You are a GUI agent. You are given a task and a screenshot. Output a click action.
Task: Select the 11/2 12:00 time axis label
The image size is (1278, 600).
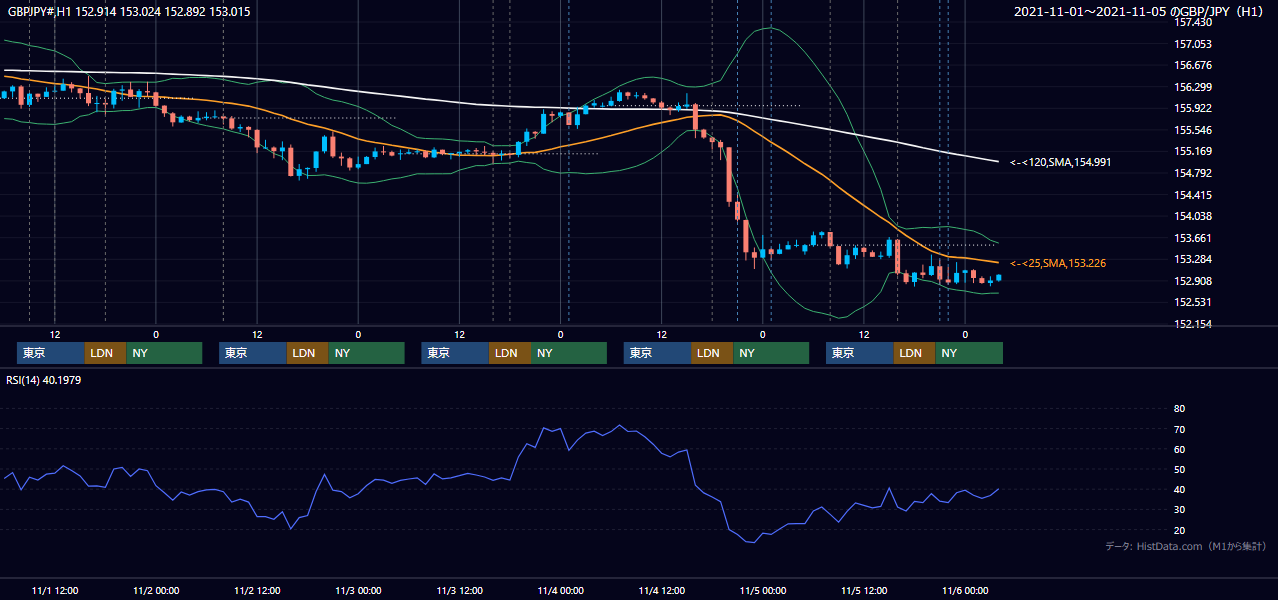tap(257, 591)
